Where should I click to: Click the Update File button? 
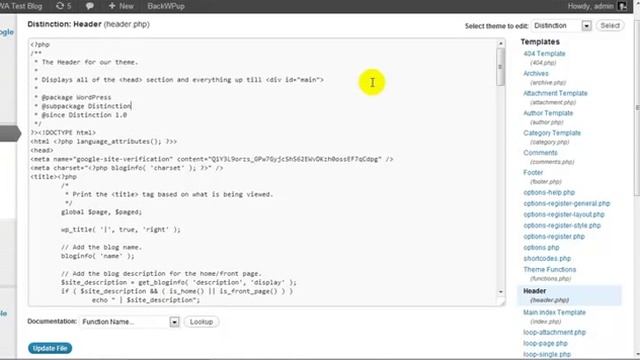pos(50,348)
